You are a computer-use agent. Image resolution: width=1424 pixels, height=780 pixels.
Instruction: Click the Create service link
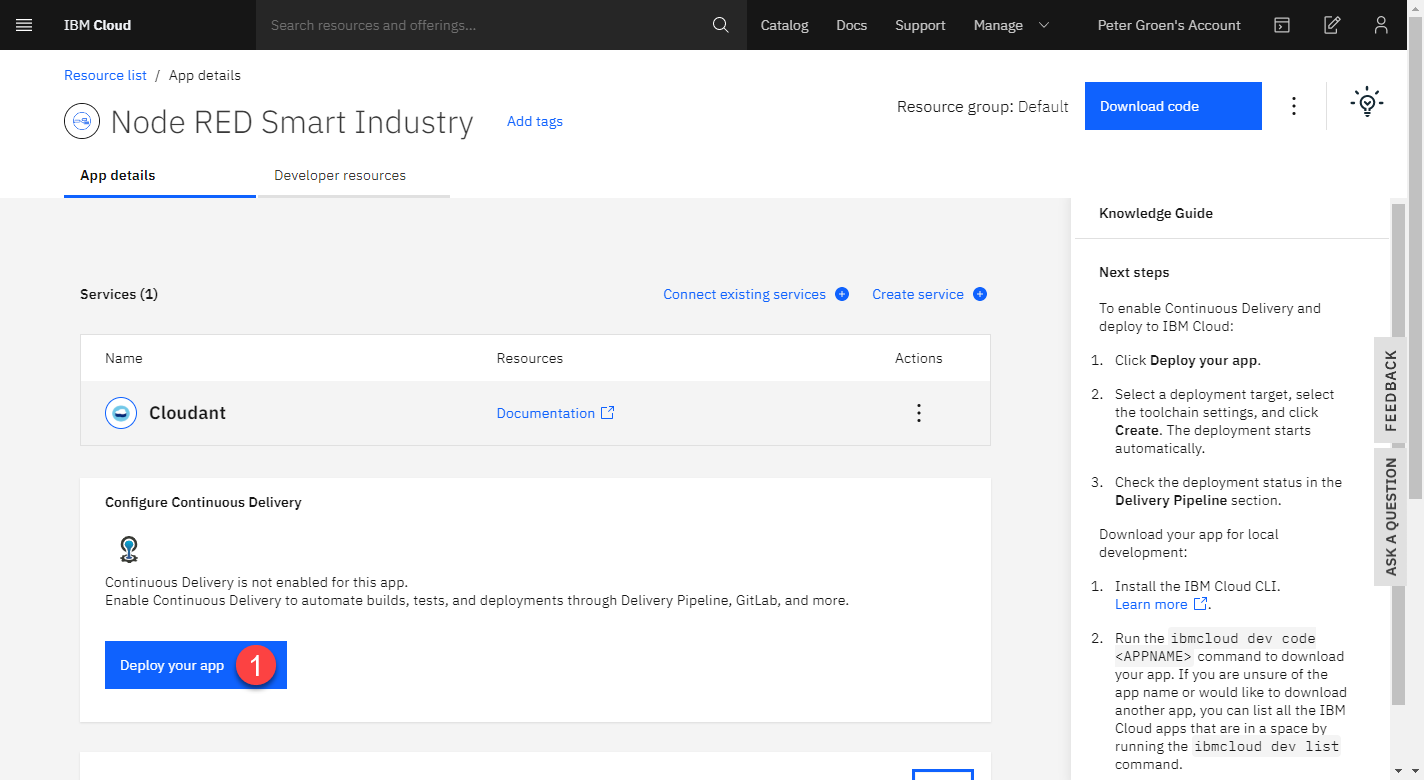[918, 294]
